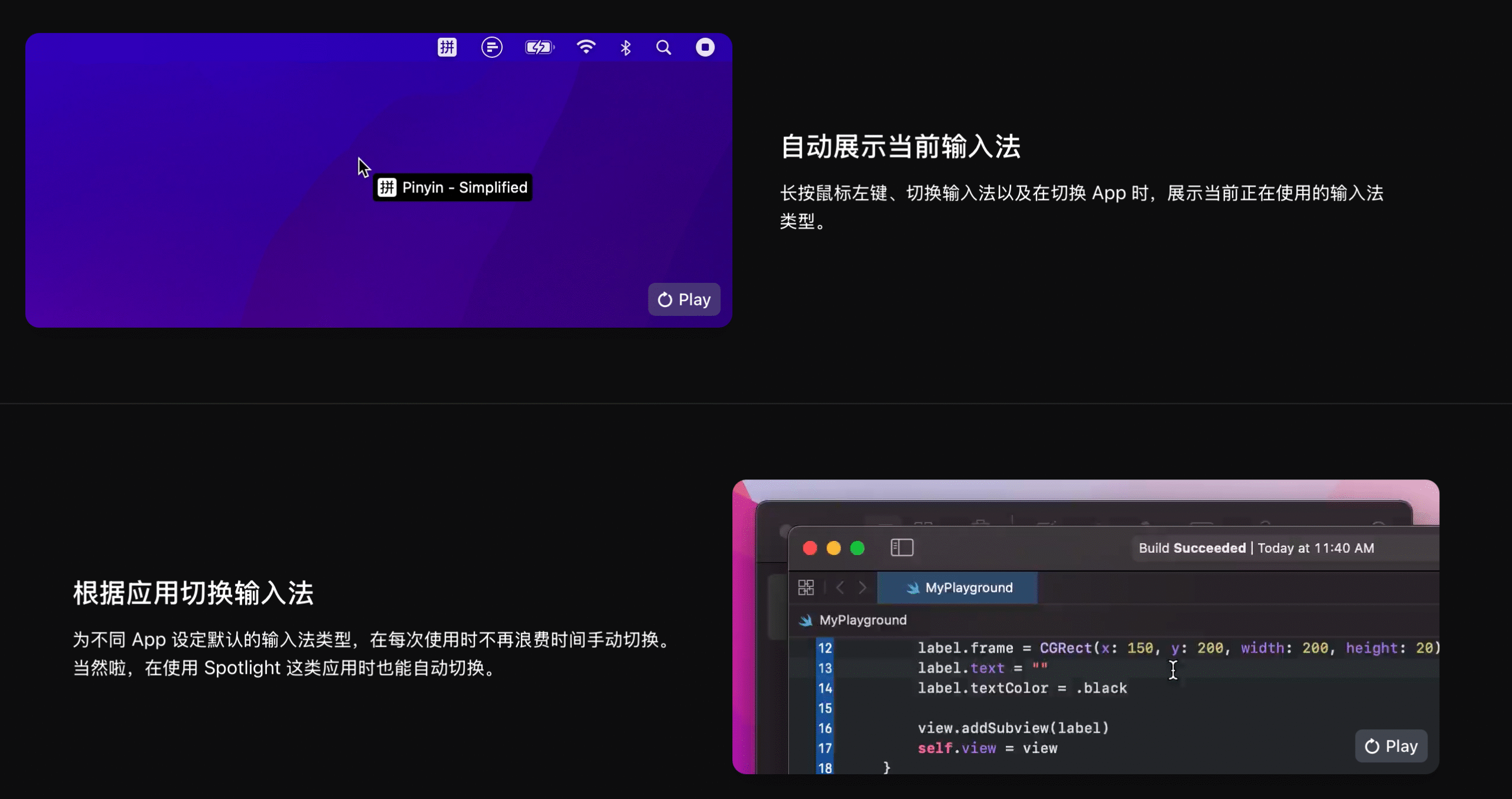The image size is (1512, 799).
Task: Click the breakpoint gutter beside label.textColor line
Action: (838, 687)
